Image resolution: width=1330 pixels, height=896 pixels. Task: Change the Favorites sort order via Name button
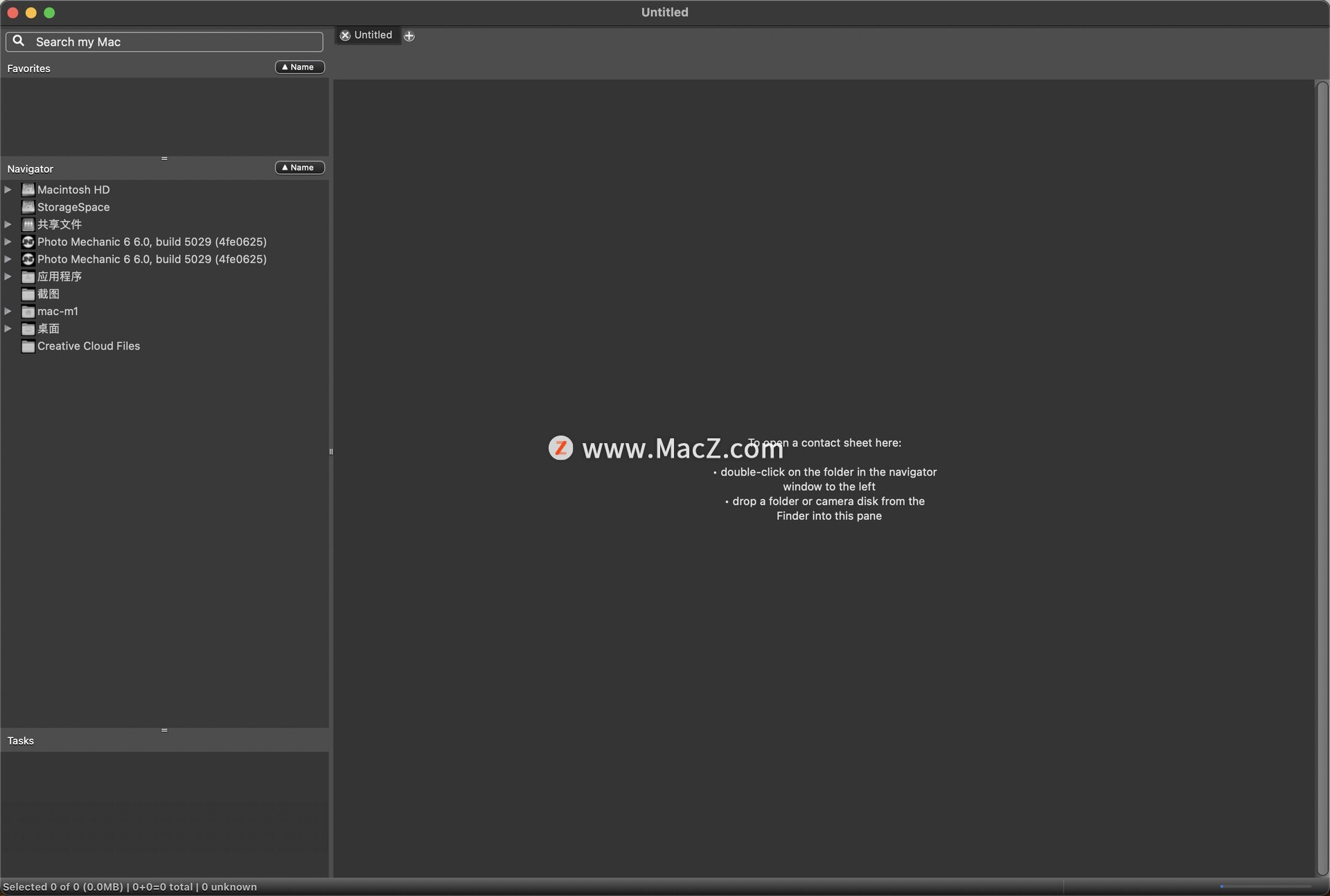click(x=299, y=67)
